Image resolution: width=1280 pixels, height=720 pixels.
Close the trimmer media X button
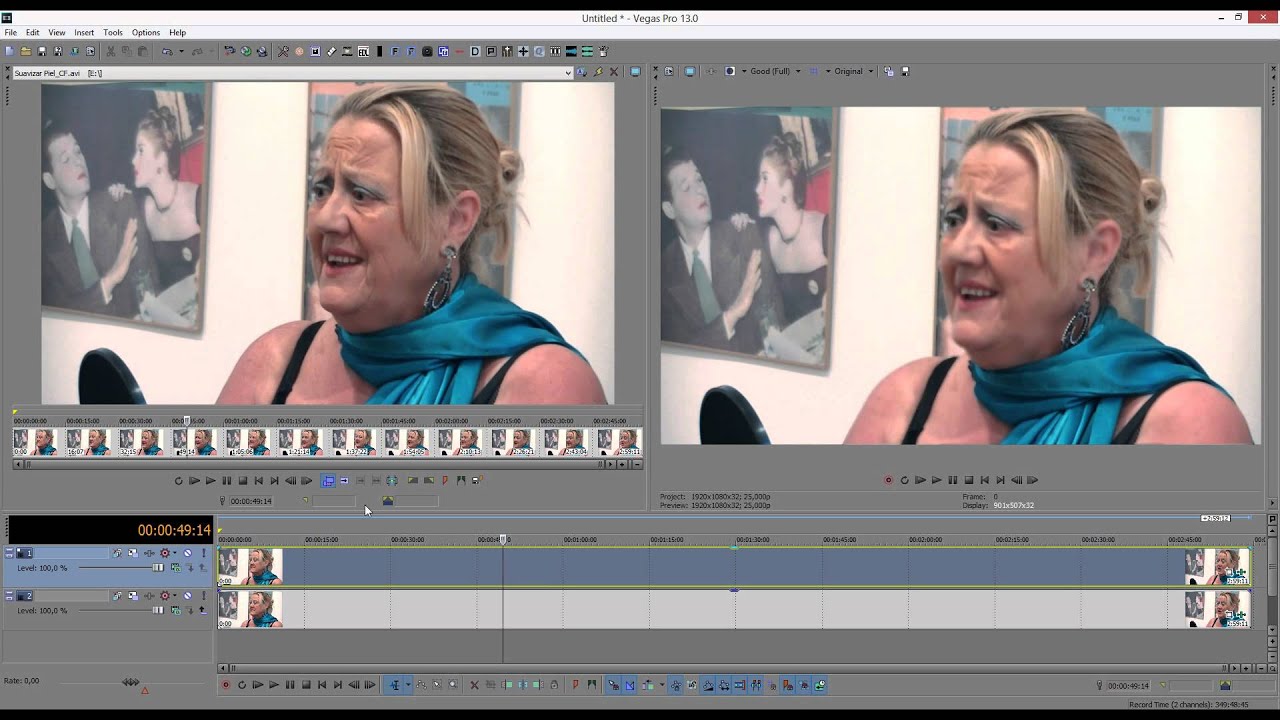(x=614, y=72)
